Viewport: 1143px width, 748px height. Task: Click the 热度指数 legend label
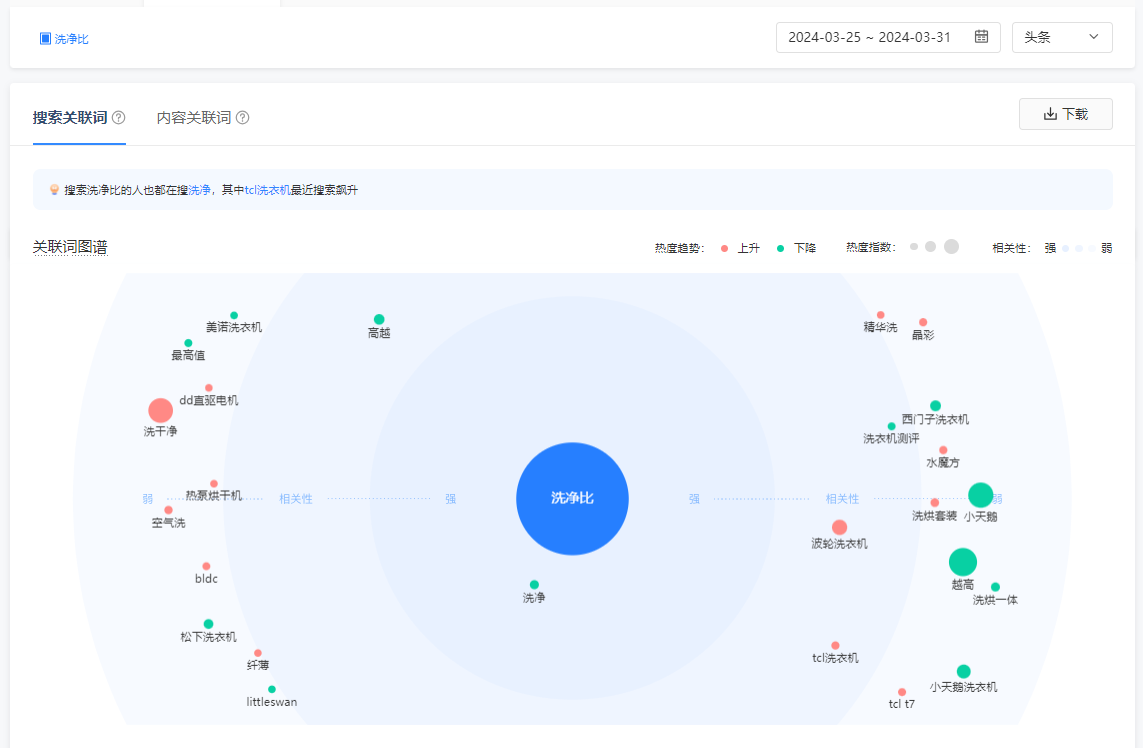coord(871,248)
